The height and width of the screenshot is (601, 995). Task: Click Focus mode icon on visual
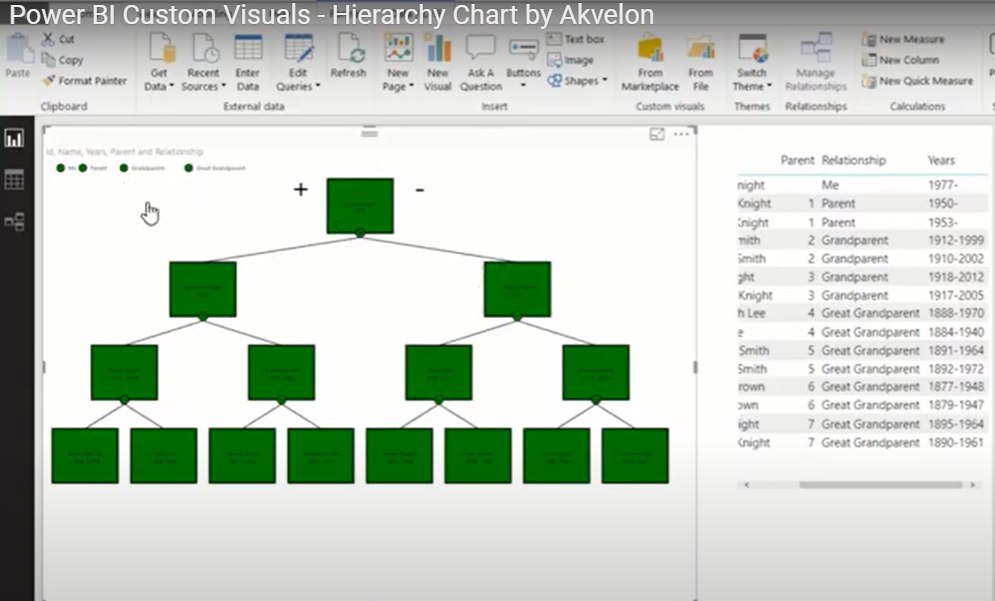pos(657,134)
